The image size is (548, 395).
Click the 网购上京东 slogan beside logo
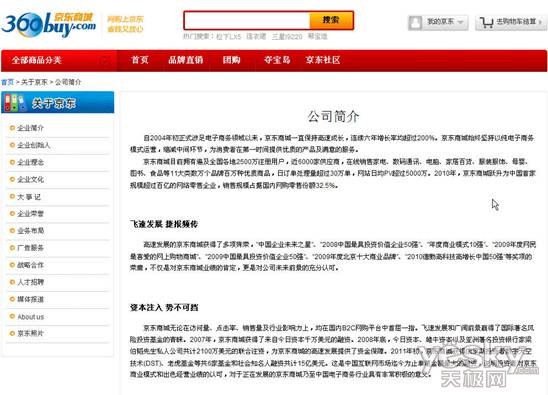pyautogui.click(x=125, y=19)
